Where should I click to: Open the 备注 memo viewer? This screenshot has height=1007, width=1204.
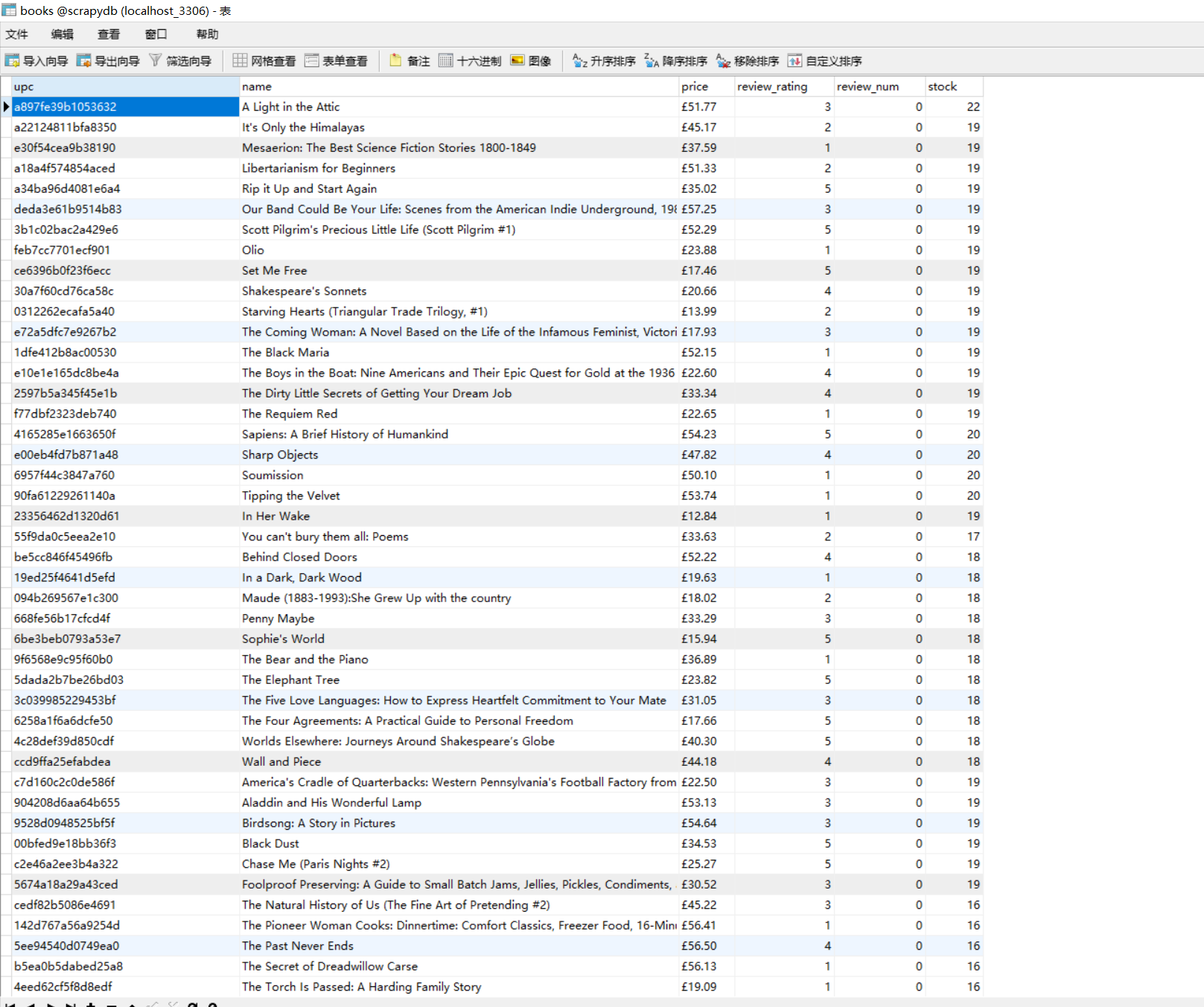(410, 61)
